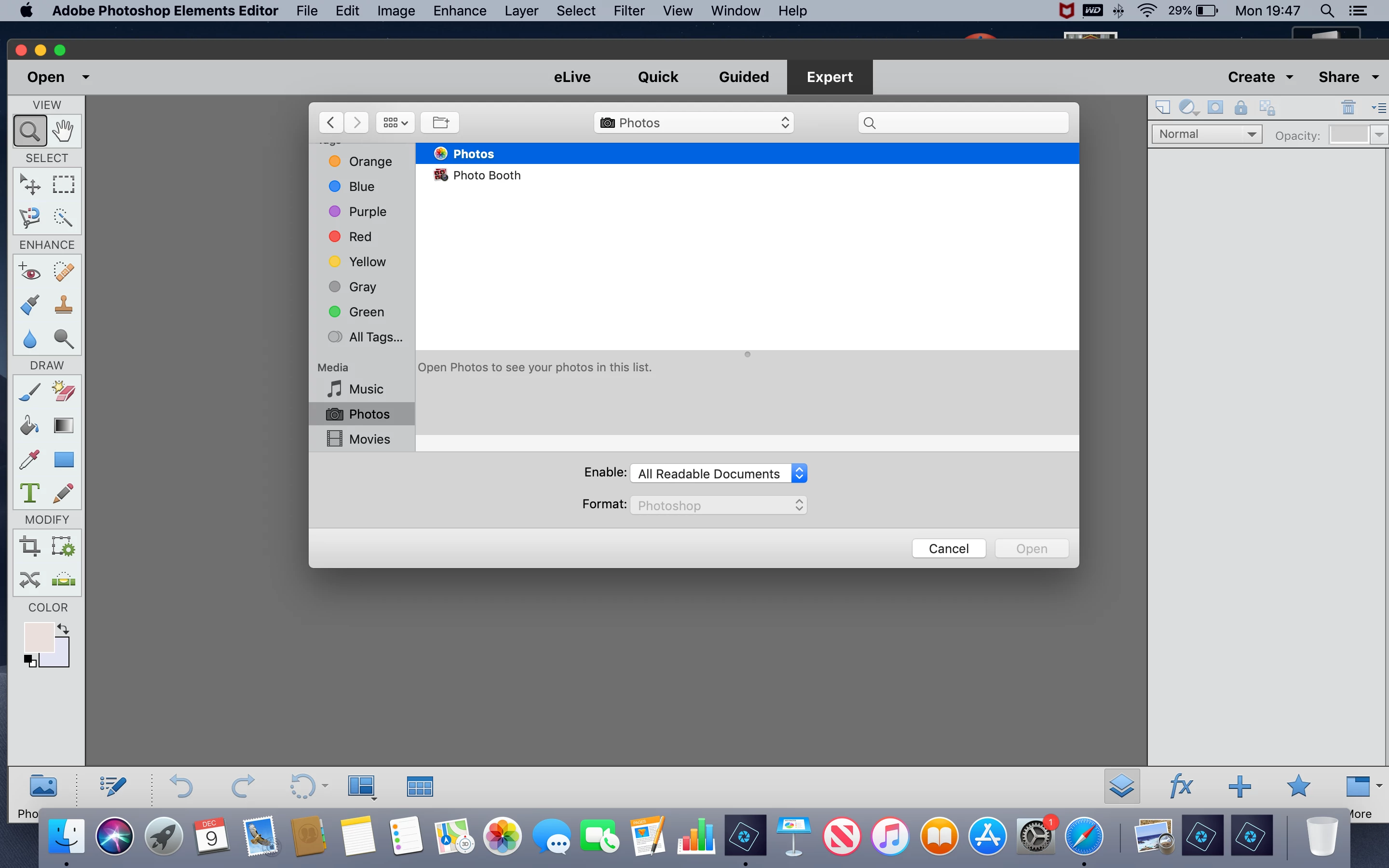Toggle the Layers panel button
Viewport: 1389px width, 868px height.
[x=1121, y=786]
